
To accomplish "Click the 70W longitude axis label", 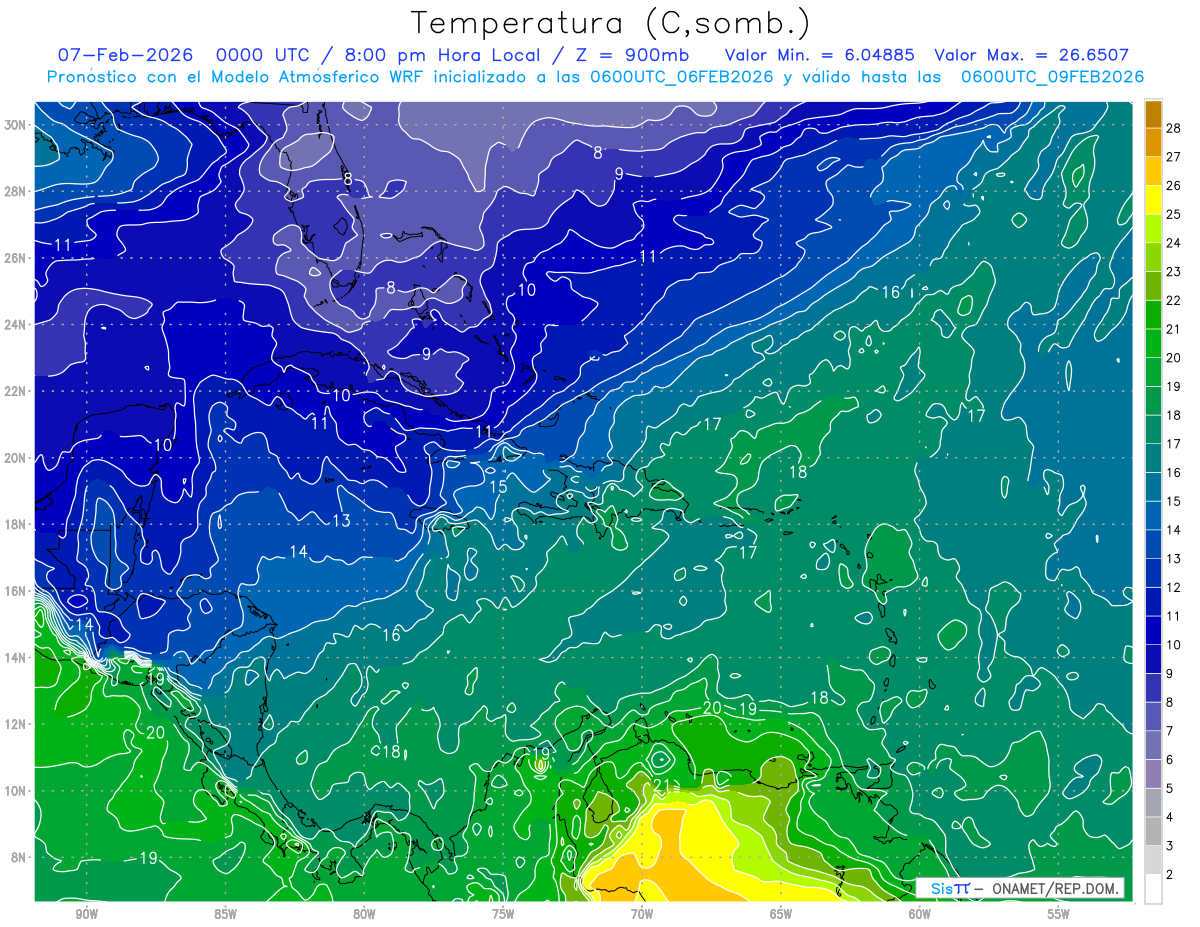I will tap(642, 914).
